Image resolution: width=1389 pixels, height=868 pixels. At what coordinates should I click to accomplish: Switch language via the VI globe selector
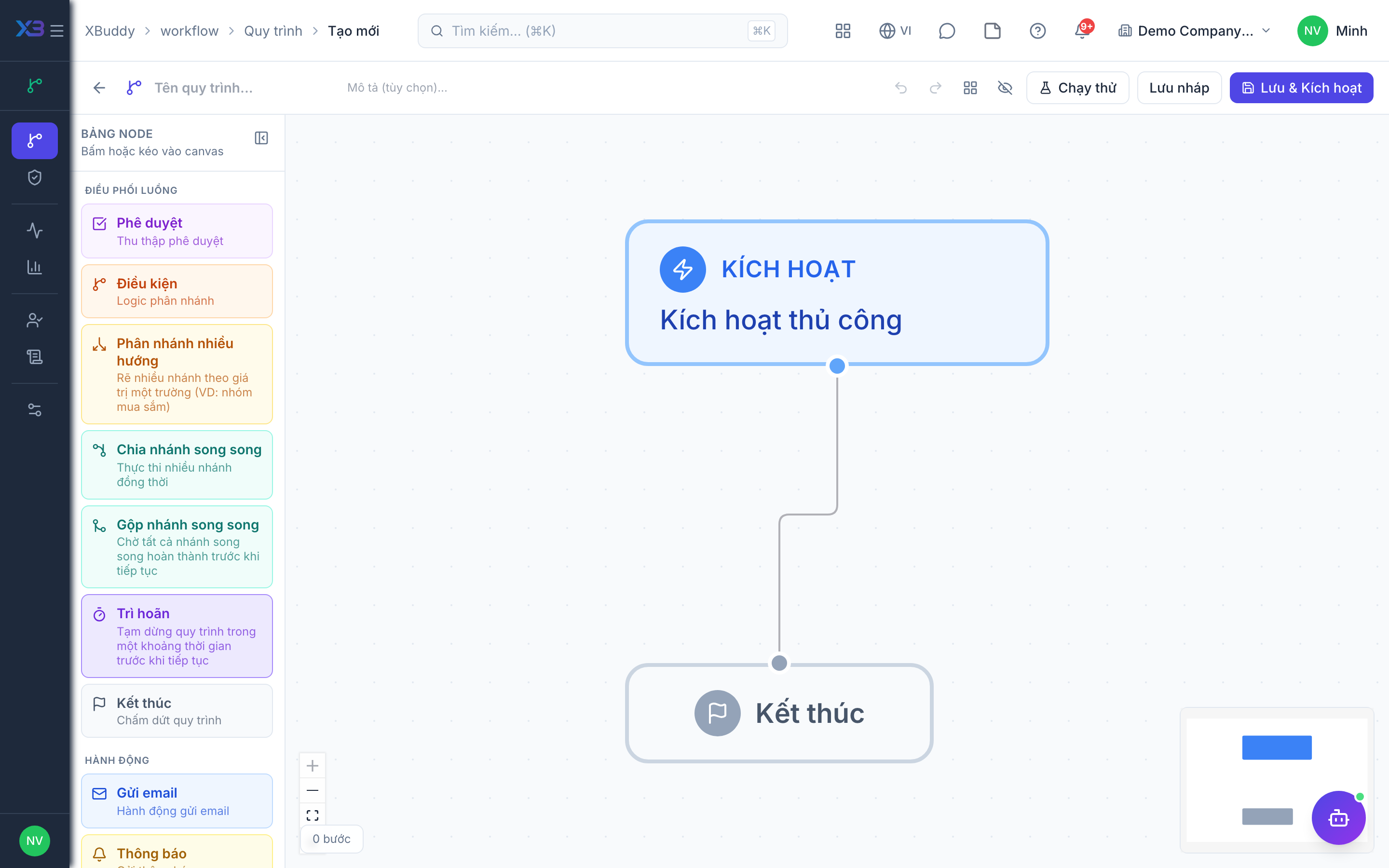click(x=895, y=30)
